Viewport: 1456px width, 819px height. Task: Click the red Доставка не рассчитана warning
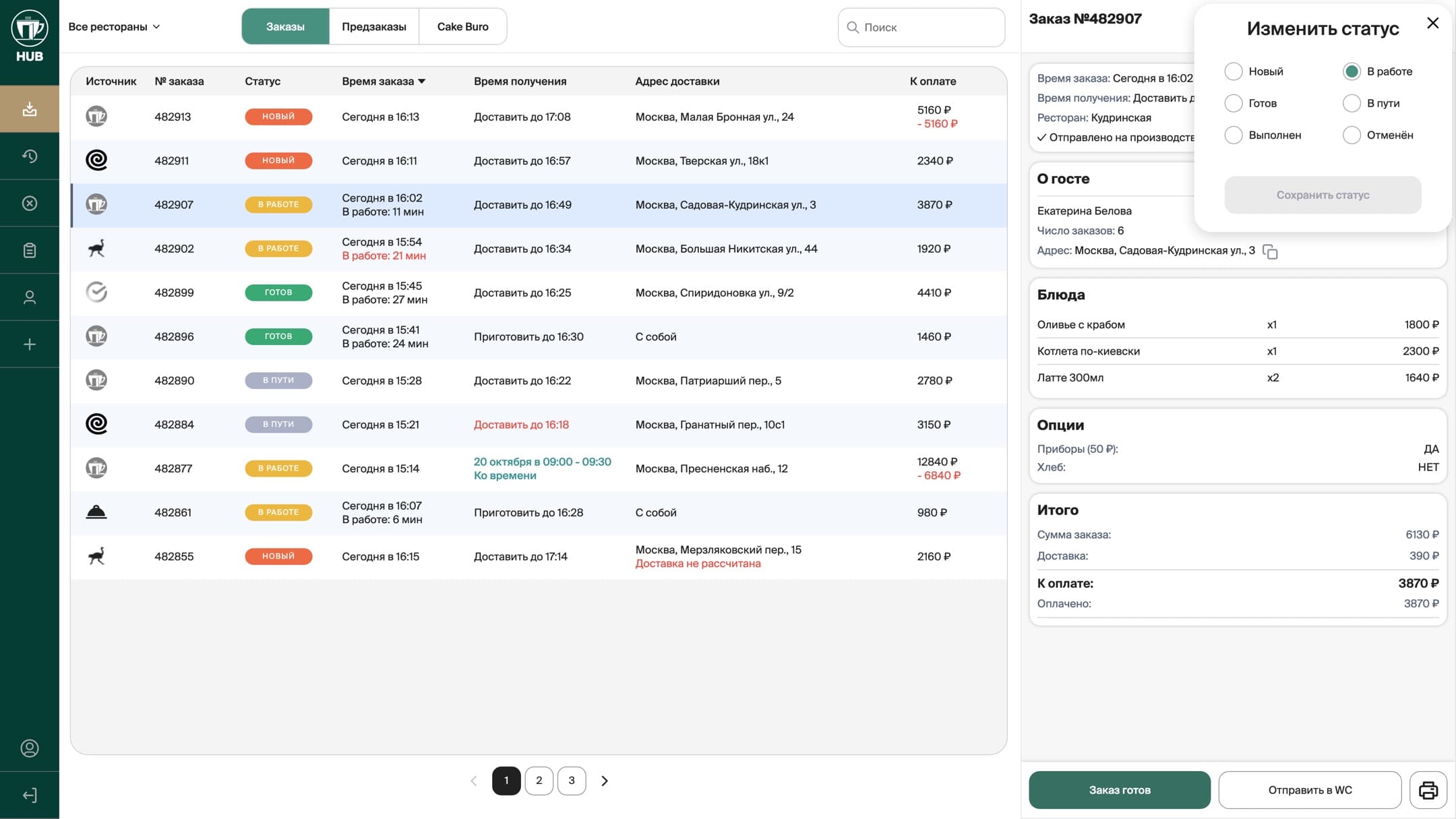(698, 564)
